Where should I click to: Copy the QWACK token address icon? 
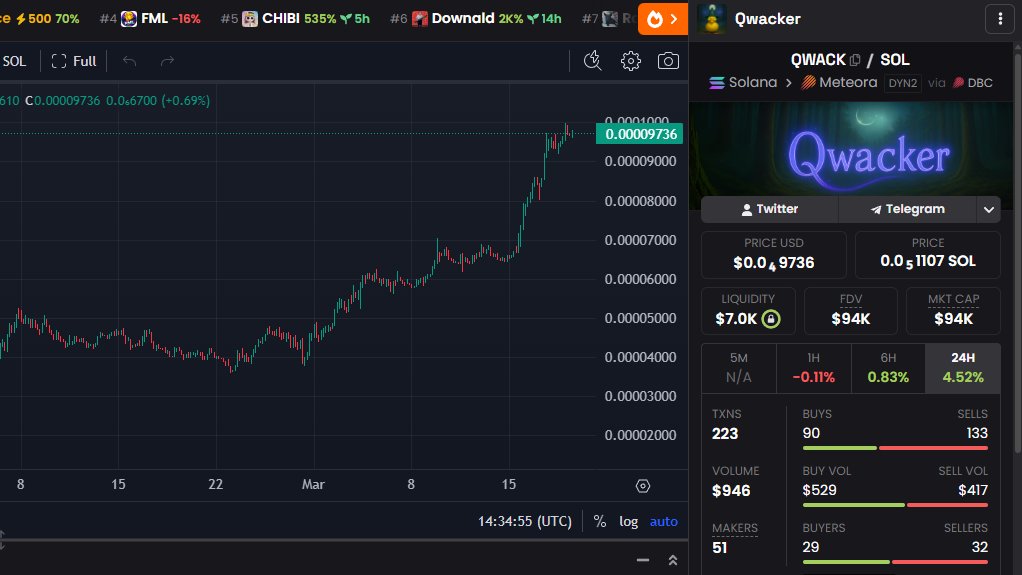(x=855, y=60)
